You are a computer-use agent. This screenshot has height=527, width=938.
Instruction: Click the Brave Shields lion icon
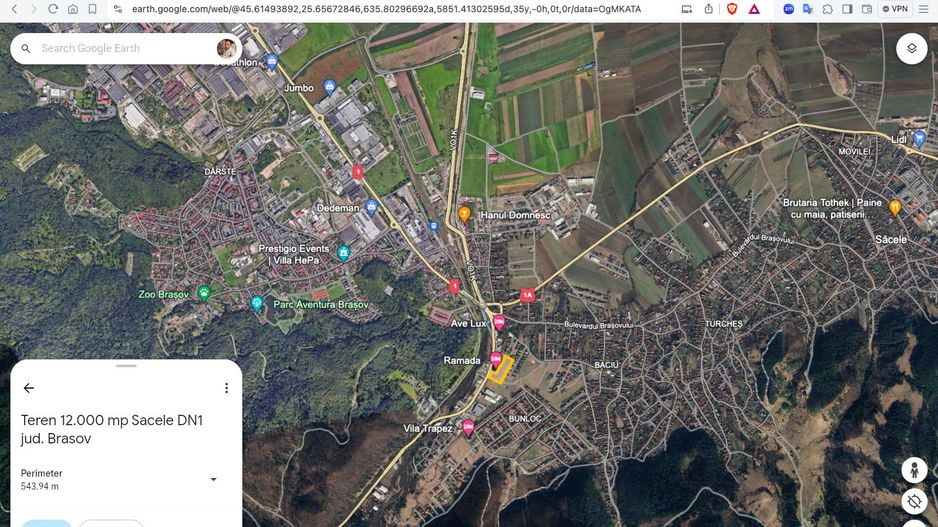point(732,9)
